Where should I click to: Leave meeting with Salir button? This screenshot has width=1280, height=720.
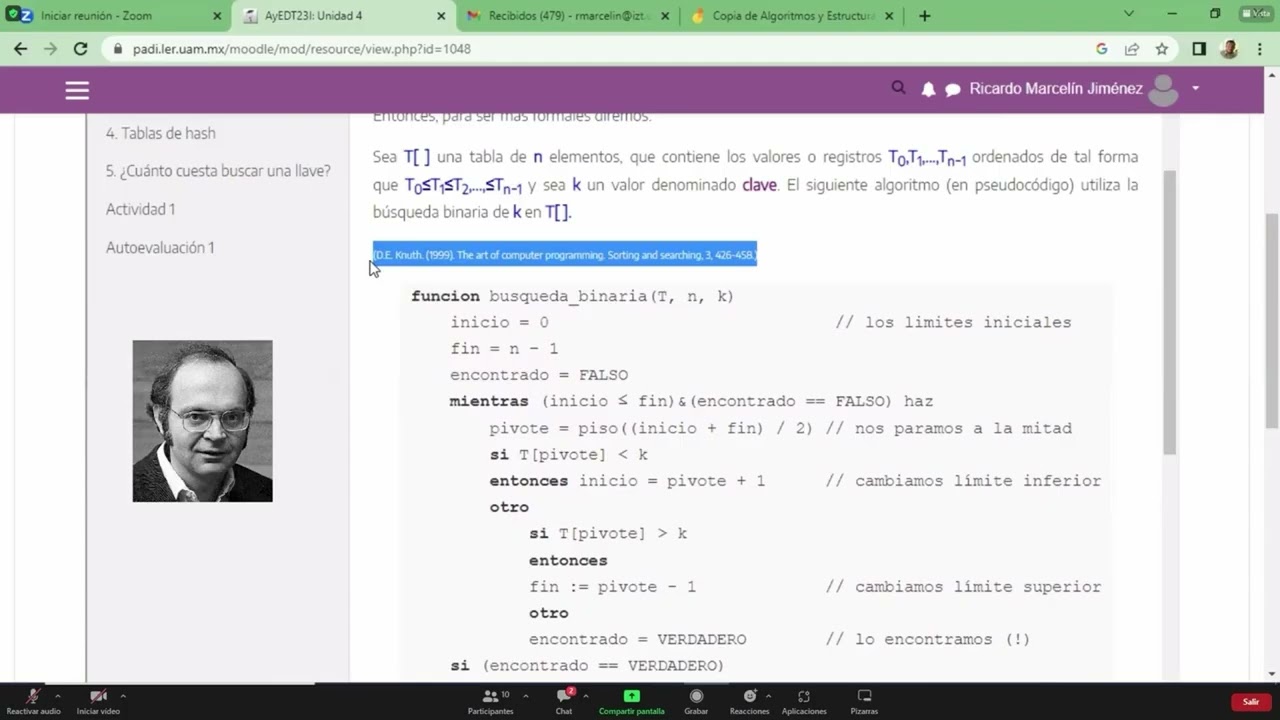pos(1251,702)
